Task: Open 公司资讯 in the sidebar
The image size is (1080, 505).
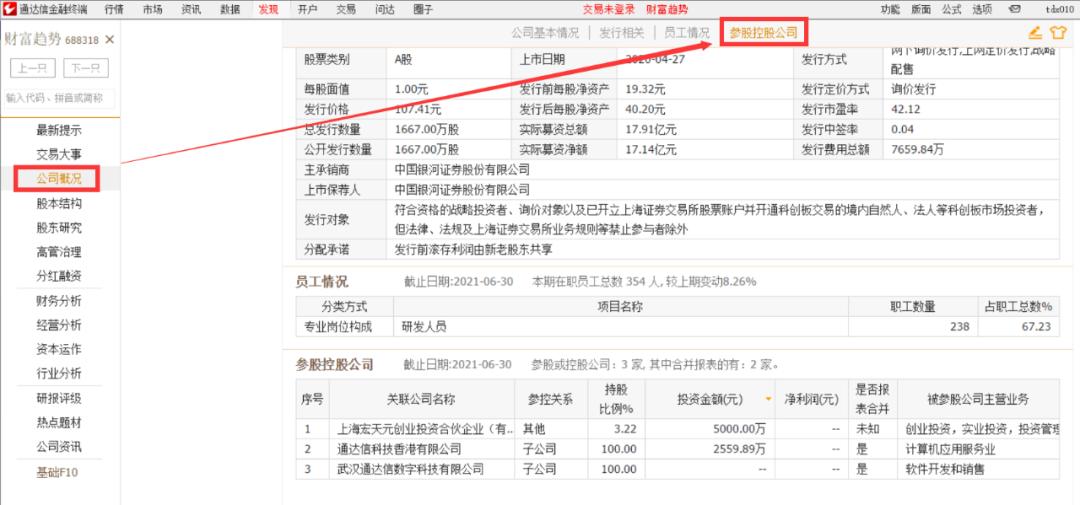Action: [x=59, y=446]
